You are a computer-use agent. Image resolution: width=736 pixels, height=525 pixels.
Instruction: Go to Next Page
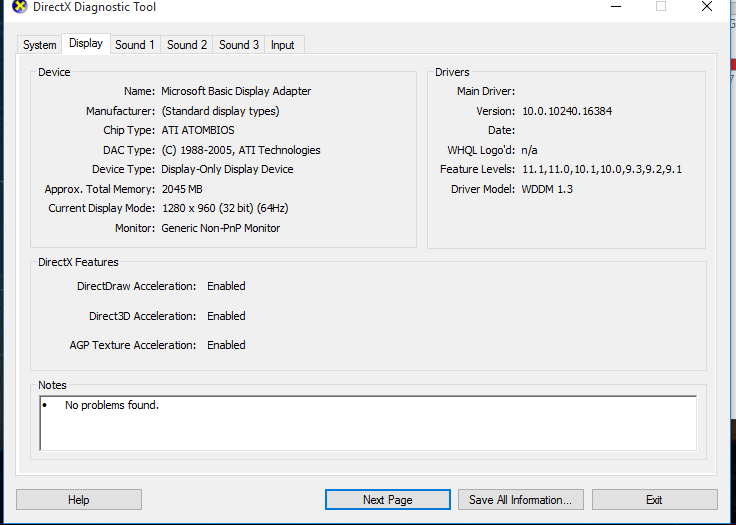point(388,500)
